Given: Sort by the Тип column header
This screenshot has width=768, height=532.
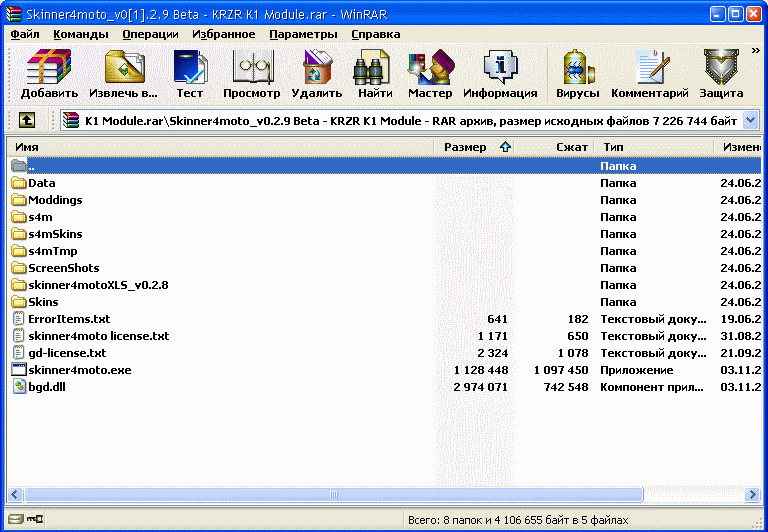Looking at the screenshot, I should tap(654, 147).
